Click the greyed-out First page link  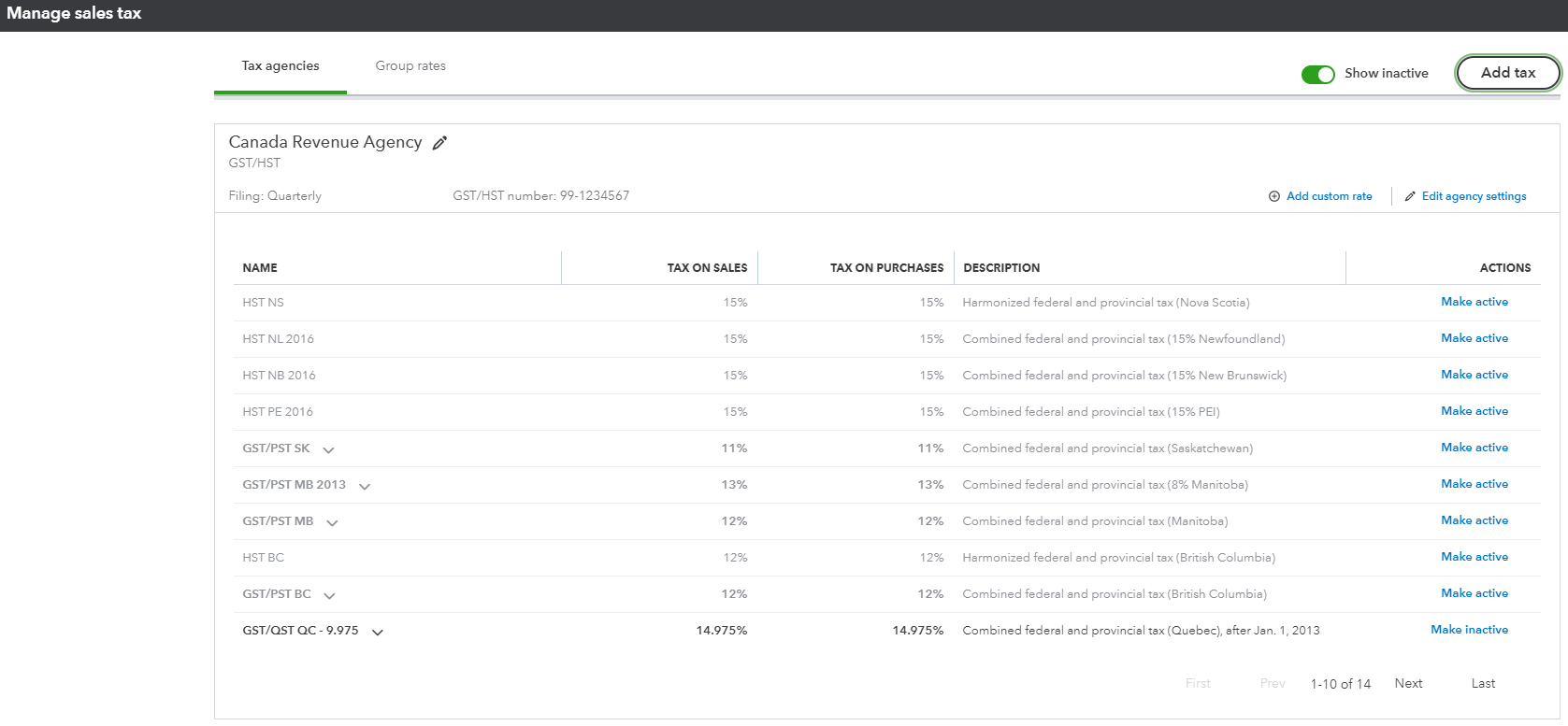coord(1198,684)
